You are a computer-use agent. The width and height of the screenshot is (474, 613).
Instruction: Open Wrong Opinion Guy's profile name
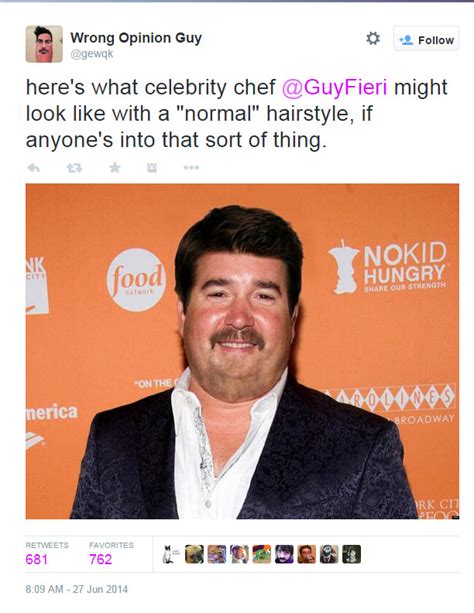click(136, 38)
